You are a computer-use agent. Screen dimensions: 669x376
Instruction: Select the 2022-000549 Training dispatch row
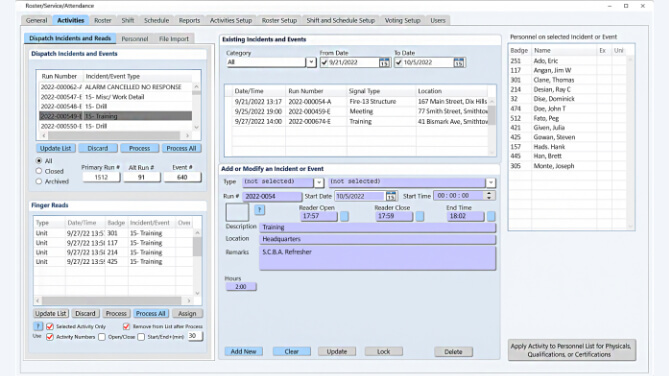pyautogui.click(x=115, y=116)
